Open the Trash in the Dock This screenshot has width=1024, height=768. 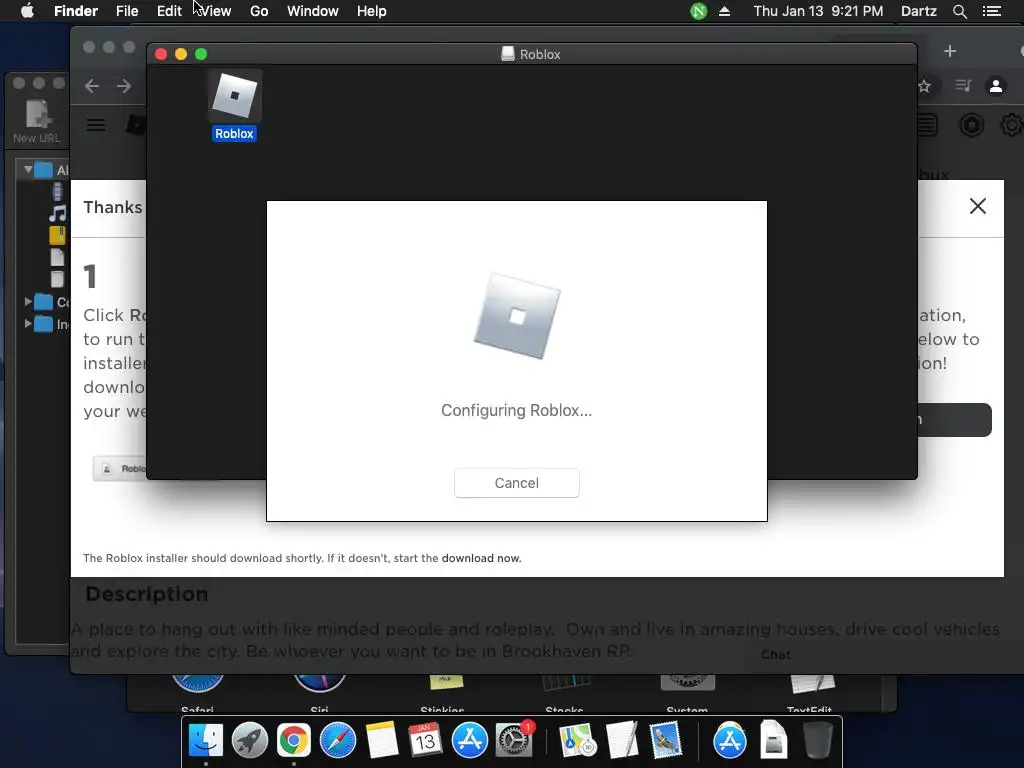[x=817, y=740]
